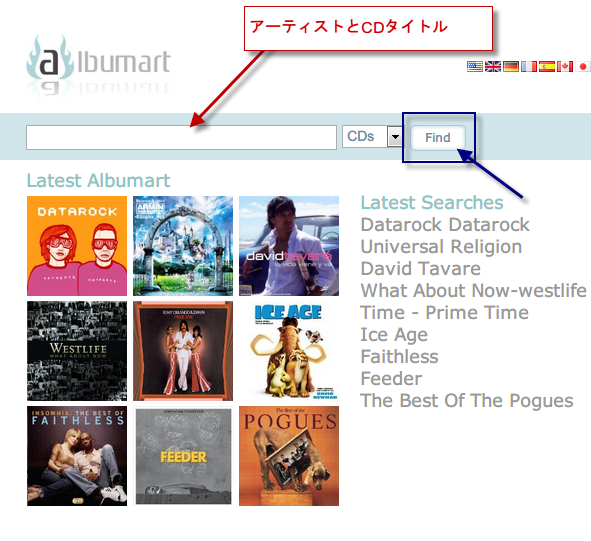Open the Westlife What About Now cover

(77, 351)
